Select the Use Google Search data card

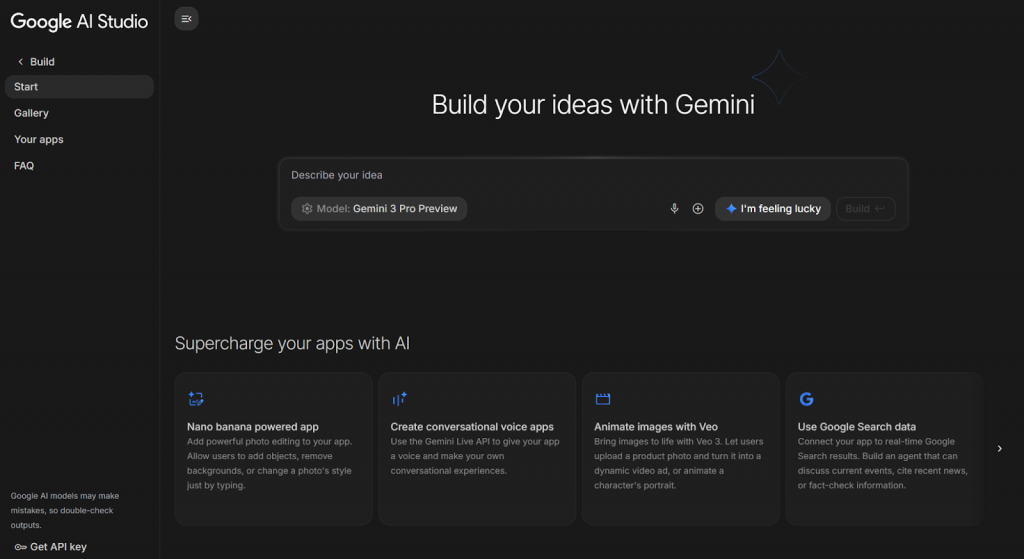[883, 449]
